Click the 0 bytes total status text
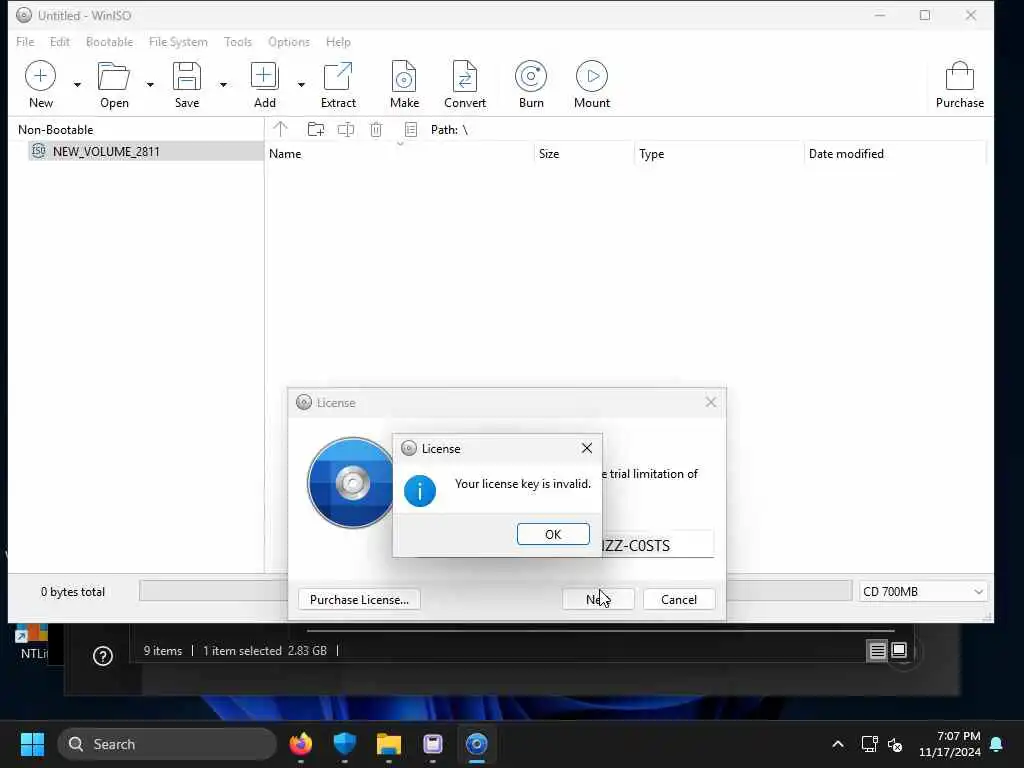This screenshot has width=1024, height=768. (x=72, y=592)
